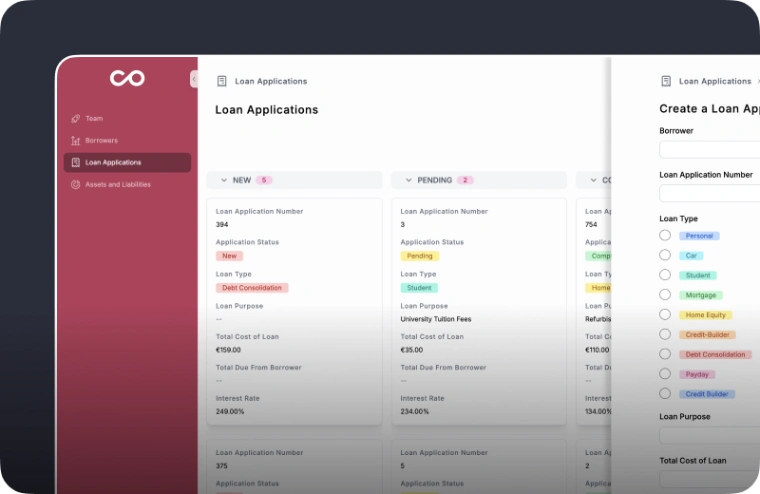
Task: Click Loan Applications breadcrumb in main view
Action: pos(271,81)
